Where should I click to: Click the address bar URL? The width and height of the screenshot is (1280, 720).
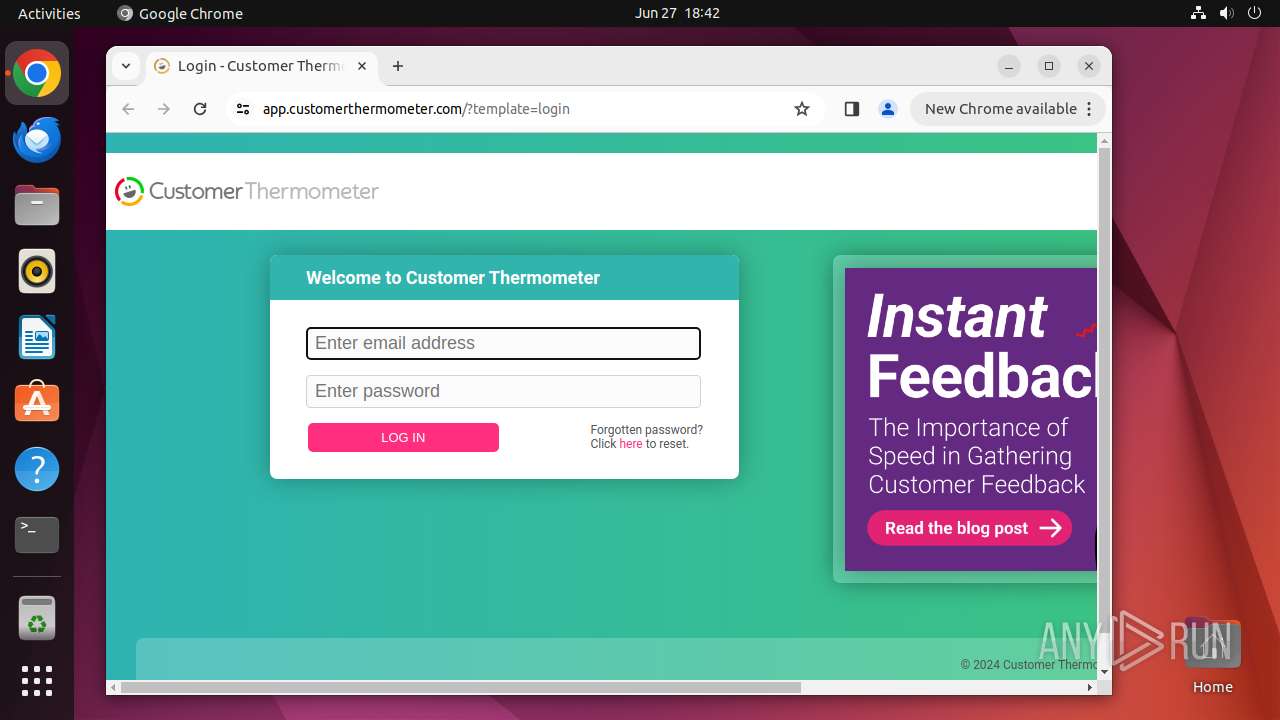click(416, 109)
